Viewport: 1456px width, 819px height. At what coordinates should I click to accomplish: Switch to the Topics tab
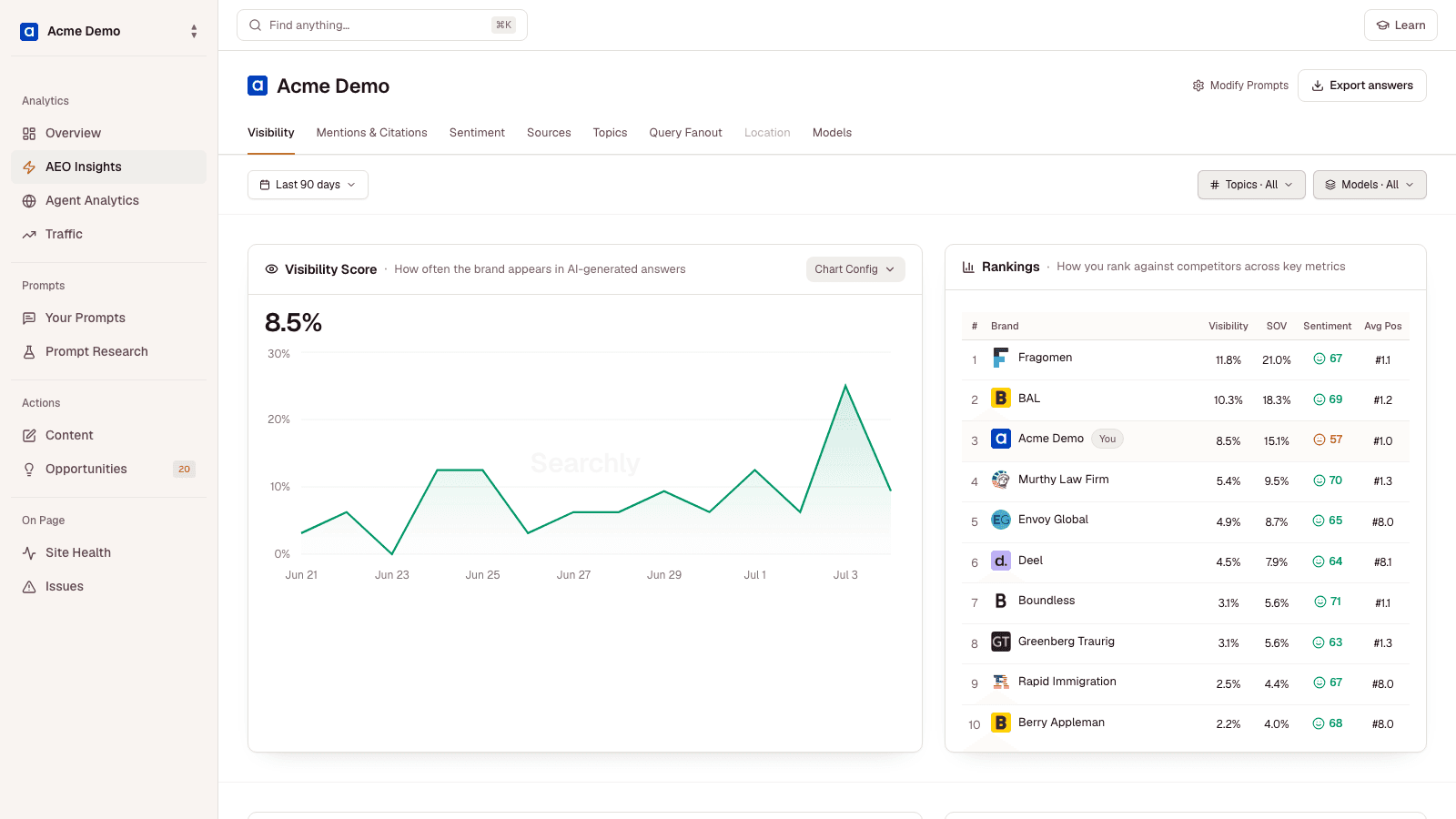click(x=610, y=133)
